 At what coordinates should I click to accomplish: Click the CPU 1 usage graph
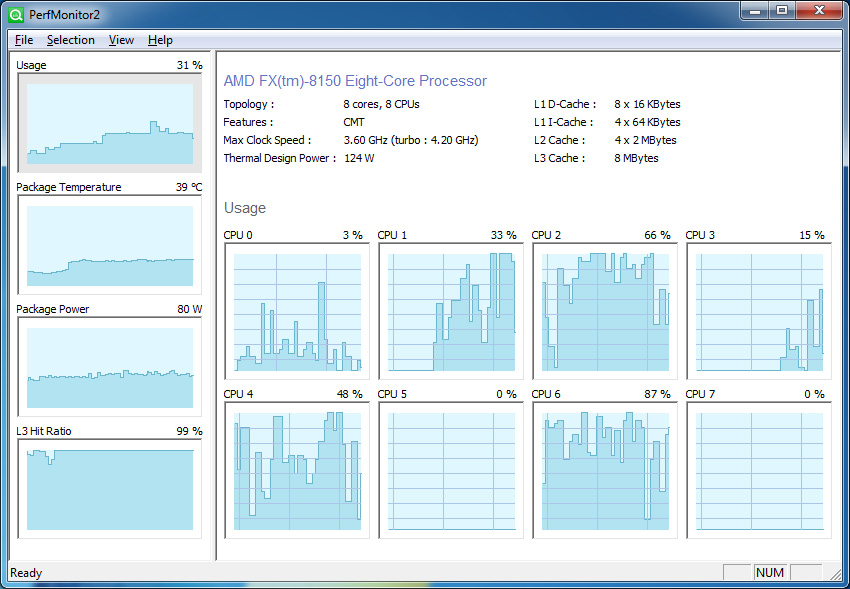point(451,312)
